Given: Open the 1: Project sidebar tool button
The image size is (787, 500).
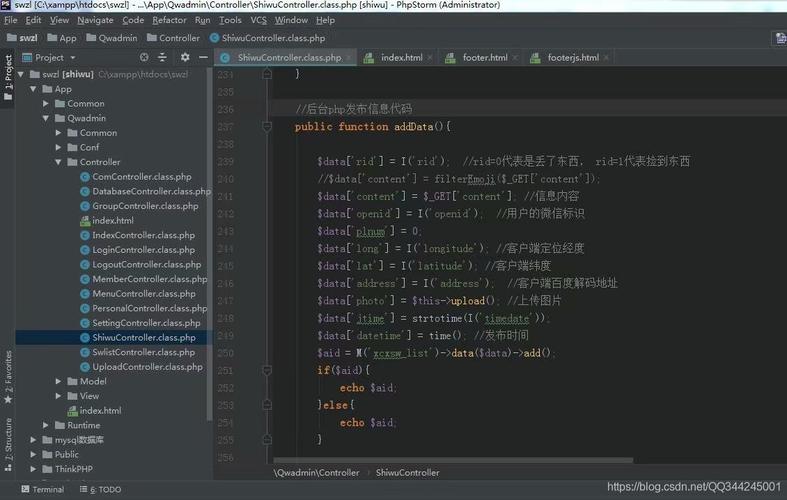Looking at the screenshot, I should pyautogui.click(x=8, y=77).
